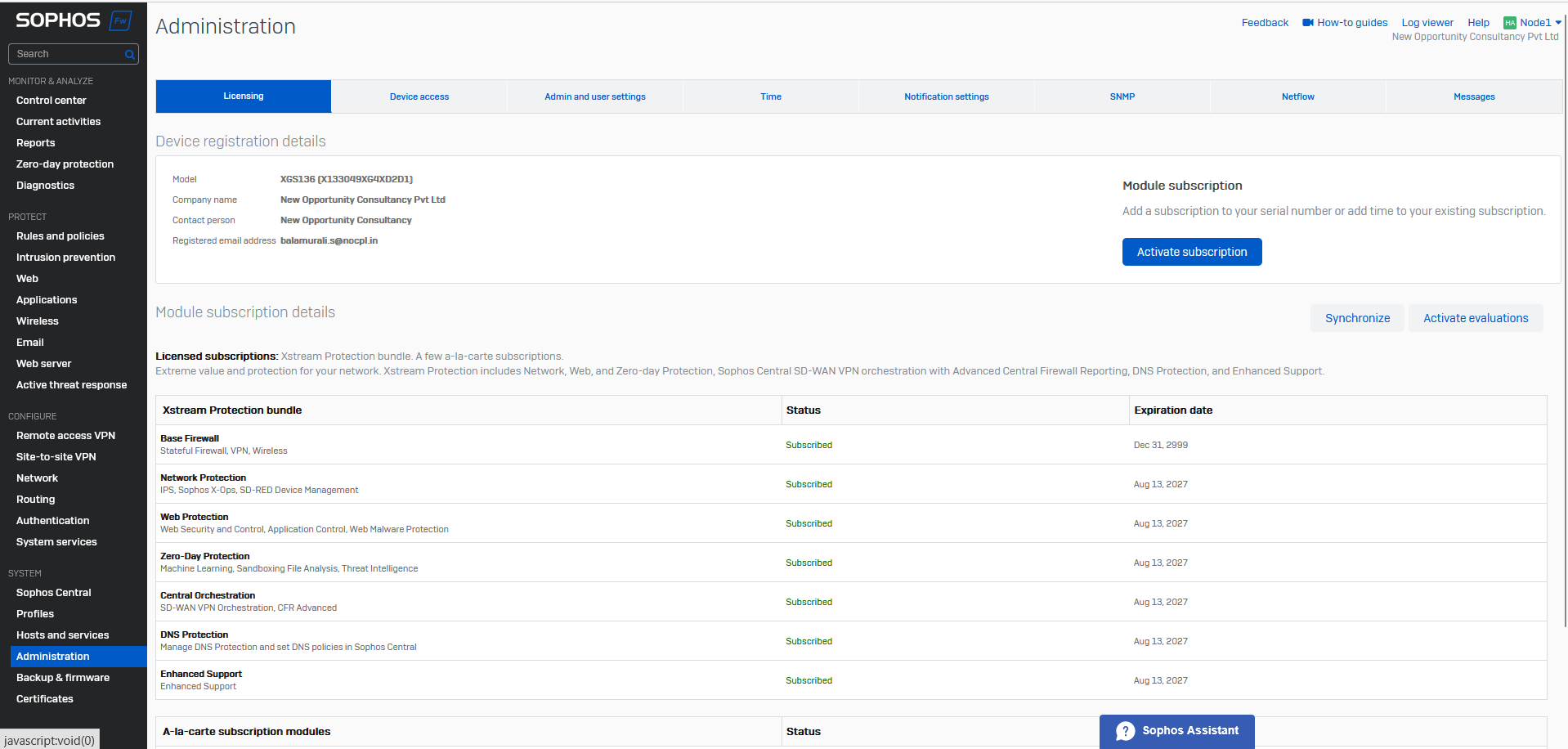
Task: Click the Synchronize button
Action: 1357,318
